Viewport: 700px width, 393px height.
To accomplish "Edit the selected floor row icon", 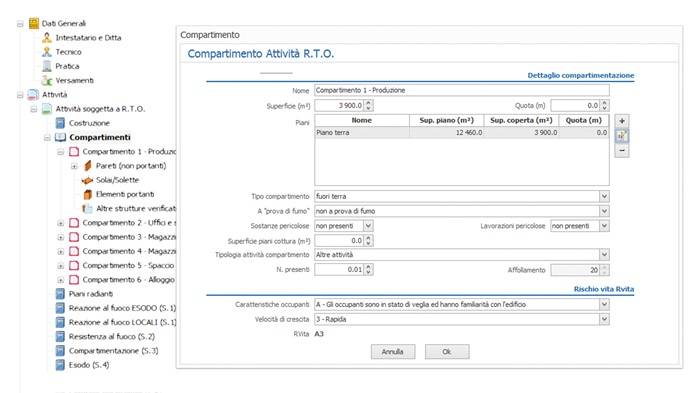I will tap(622, 136).
